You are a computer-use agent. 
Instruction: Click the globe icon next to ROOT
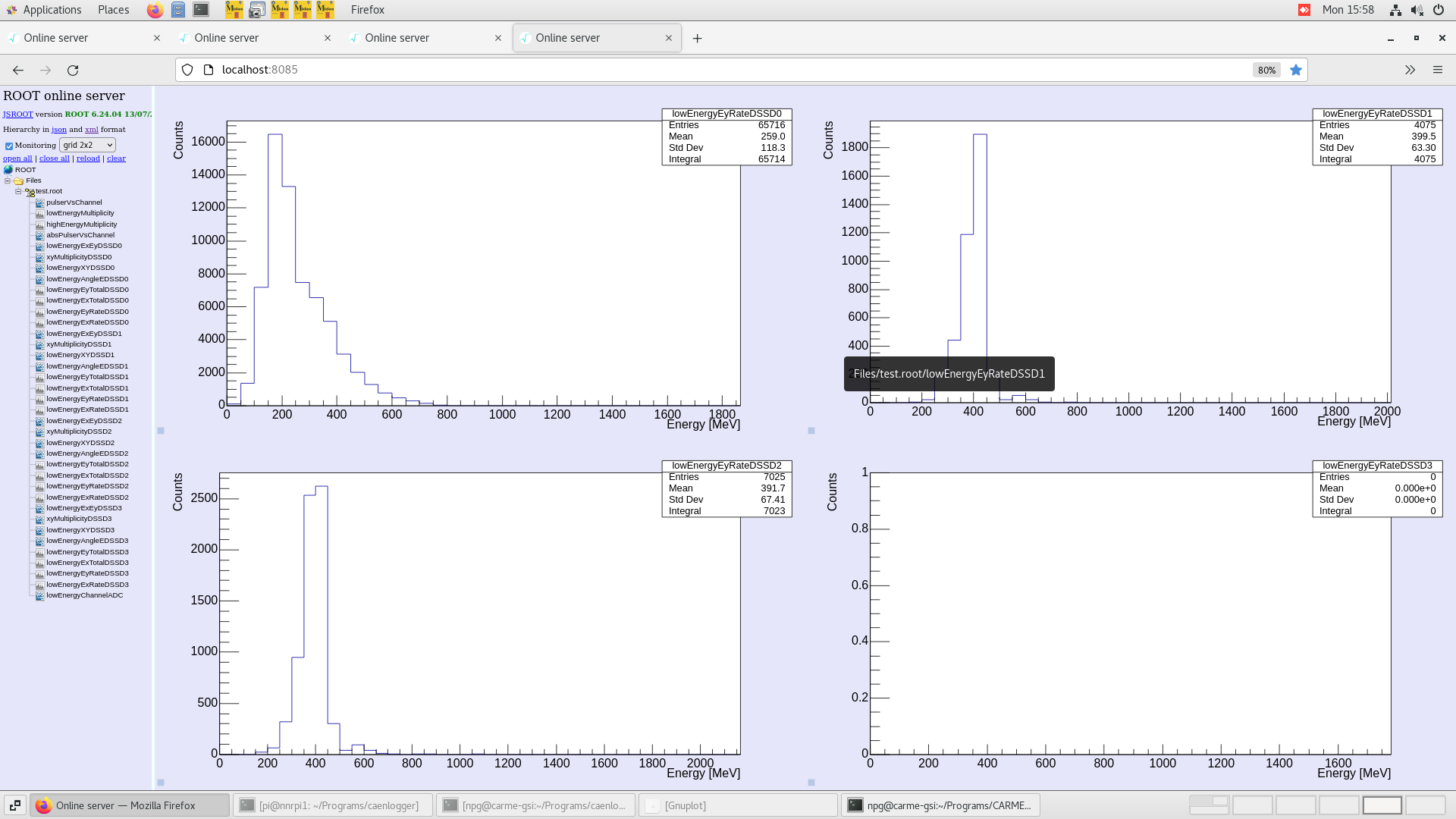(x=8, y=170)
